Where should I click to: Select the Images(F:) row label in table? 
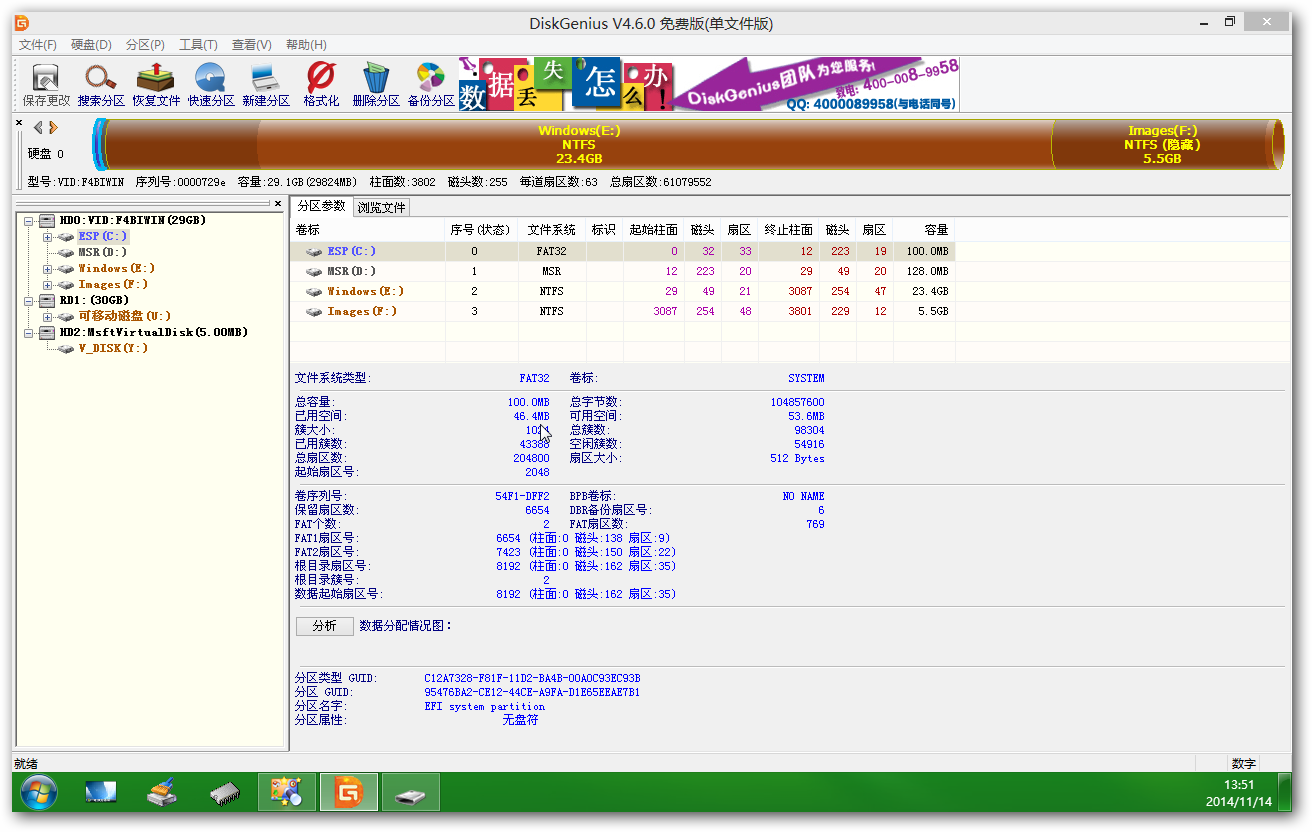(x=362, y=312)
